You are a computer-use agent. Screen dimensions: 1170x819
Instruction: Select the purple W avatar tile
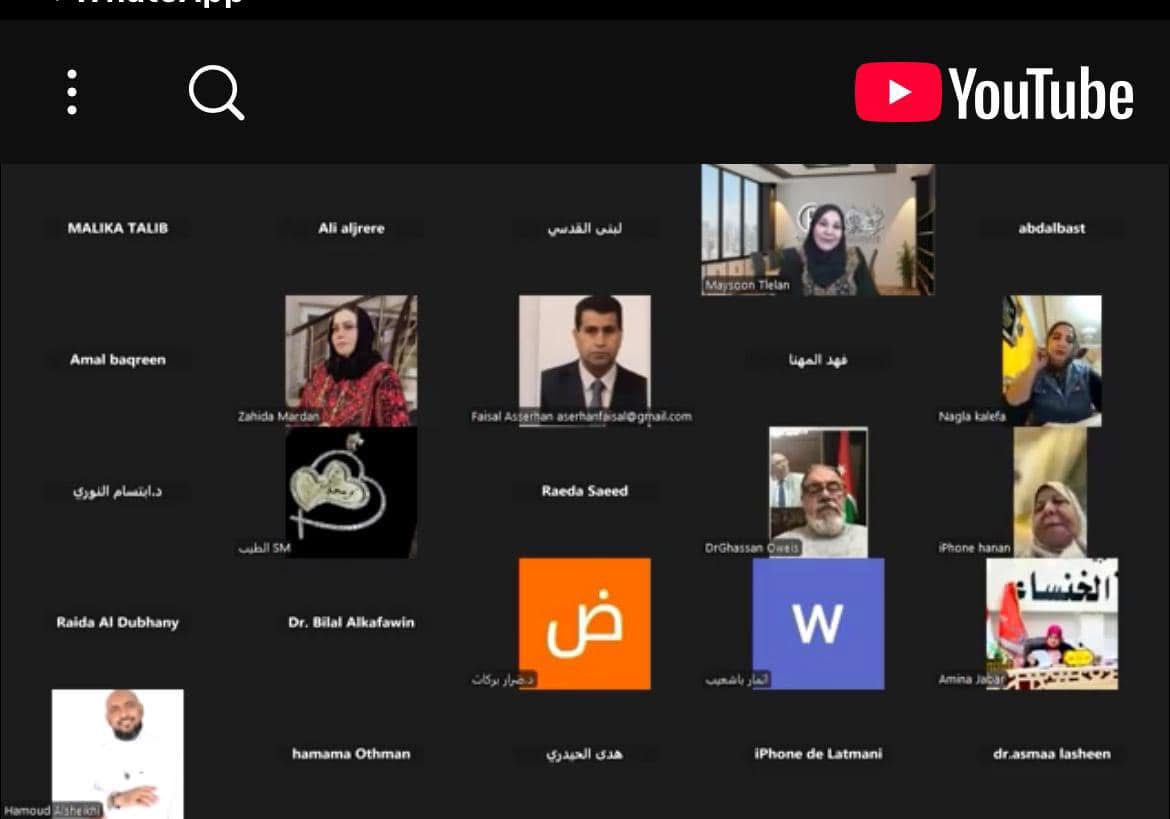[x=818, y=623]
